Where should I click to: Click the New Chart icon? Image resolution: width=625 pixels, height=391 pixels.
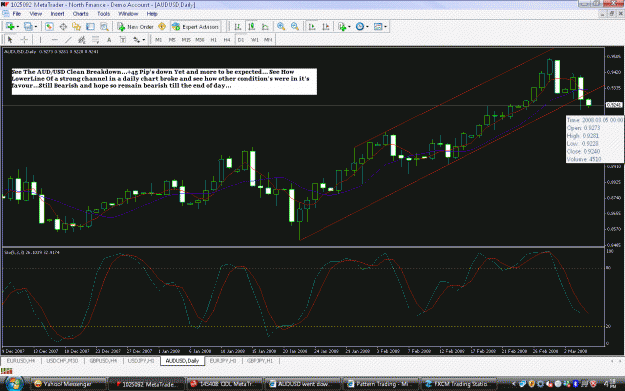click(10, 27)
